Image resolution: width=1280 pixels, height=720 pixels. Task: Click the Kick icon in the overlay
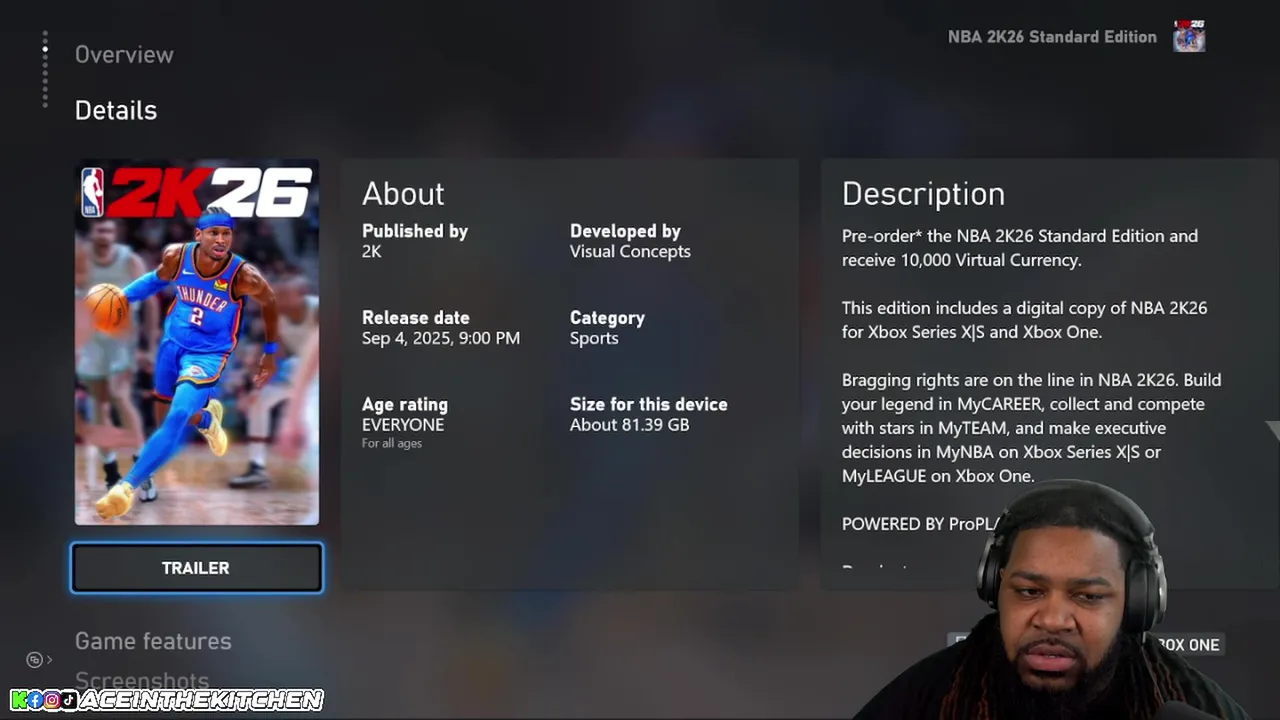pos(20,701)
